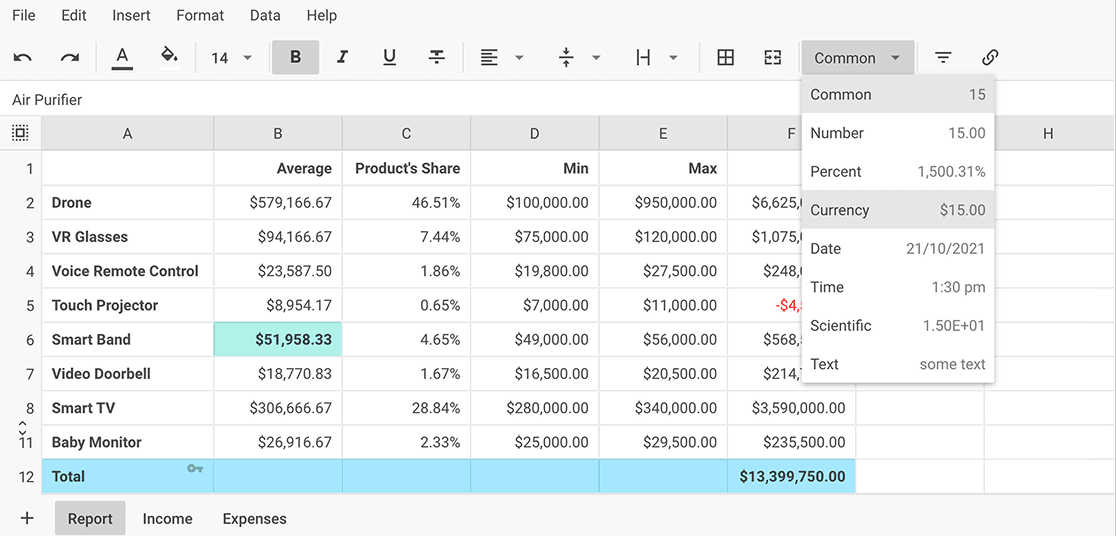Choose Percent format option

(897, 172)
